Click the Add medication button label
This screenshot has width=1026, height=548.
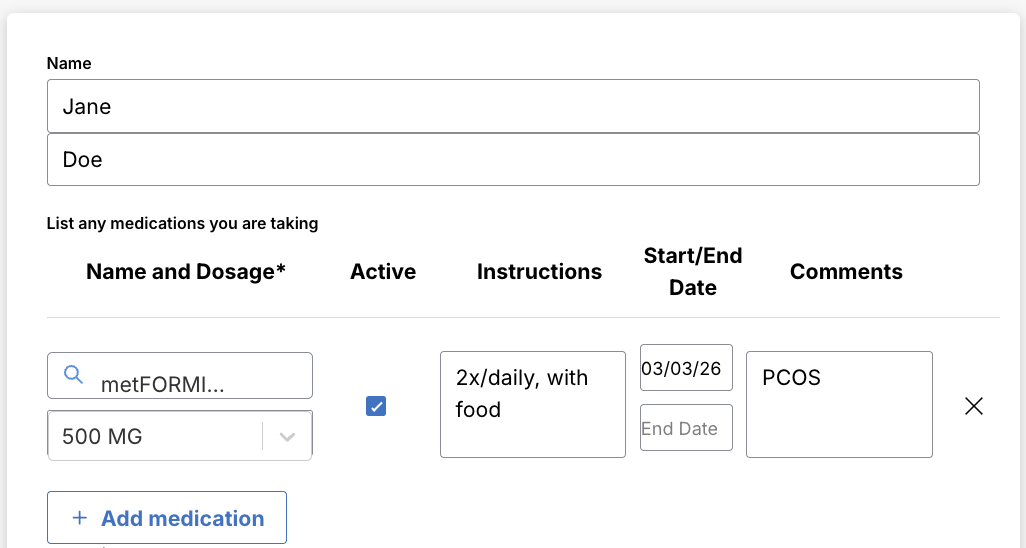click(x=182, y=518)
